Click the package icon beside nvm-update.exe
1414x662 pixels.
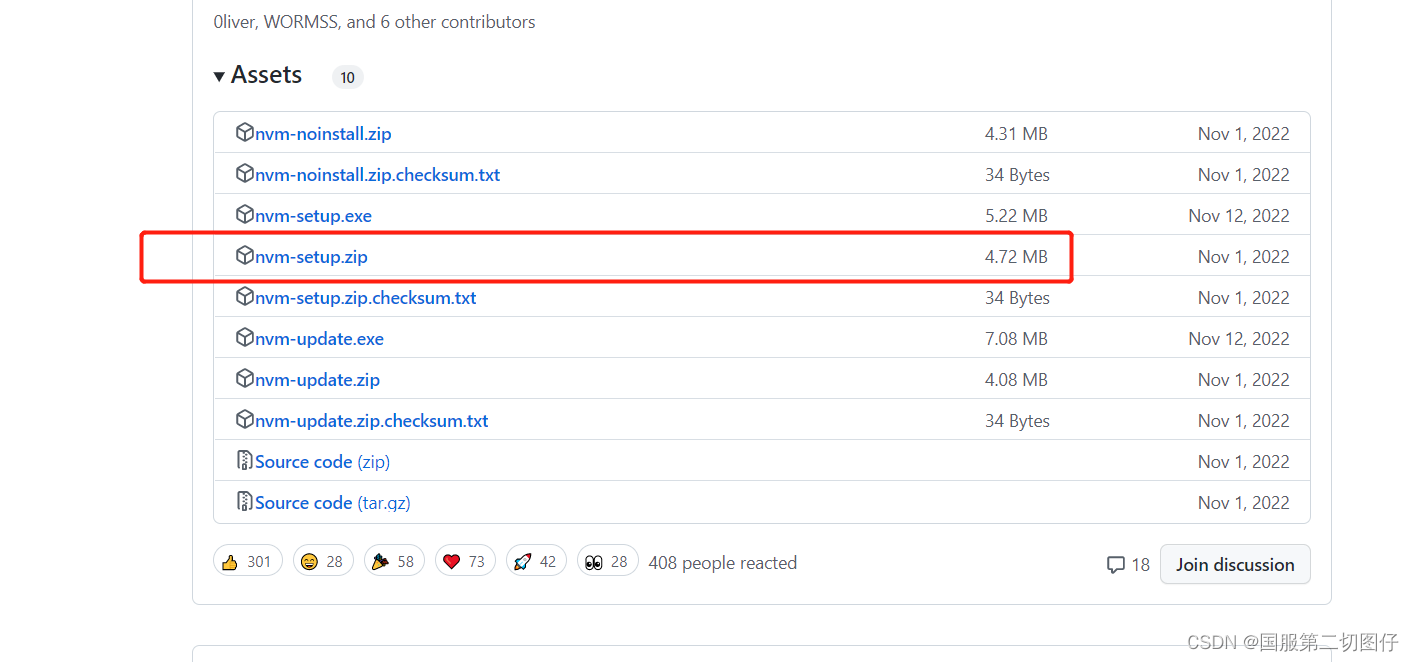point(244,338)
